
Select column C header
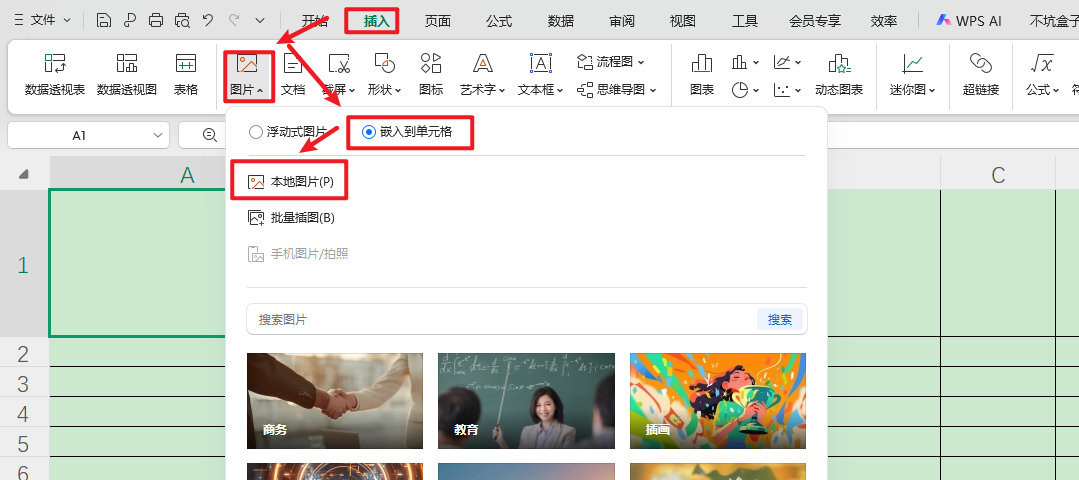(998, 174)
